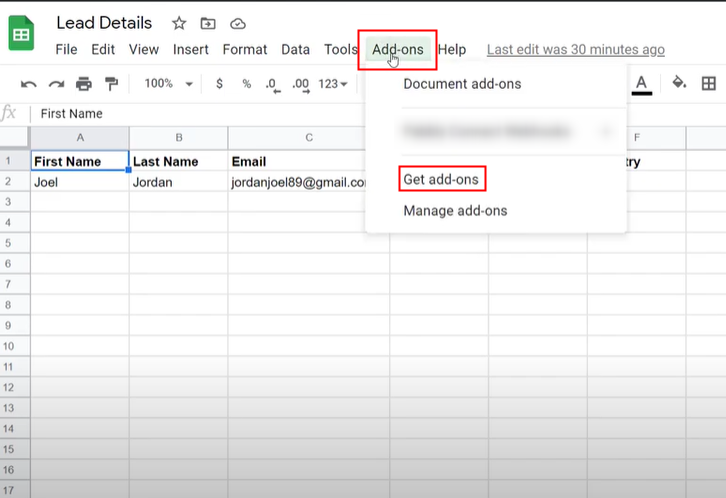The width and height of the screenshot is (726, 498).
Task: Print the spreadsheet
Action: pos(84,84)
